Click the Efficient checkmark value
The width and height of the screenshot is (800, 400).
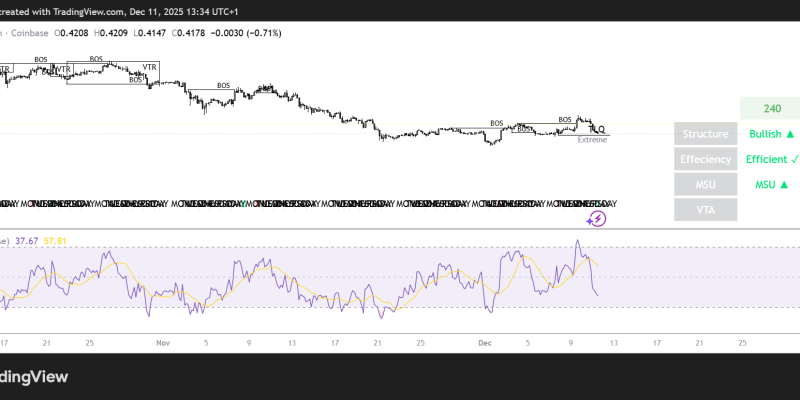pyautogui.click(x=771, y=159)
